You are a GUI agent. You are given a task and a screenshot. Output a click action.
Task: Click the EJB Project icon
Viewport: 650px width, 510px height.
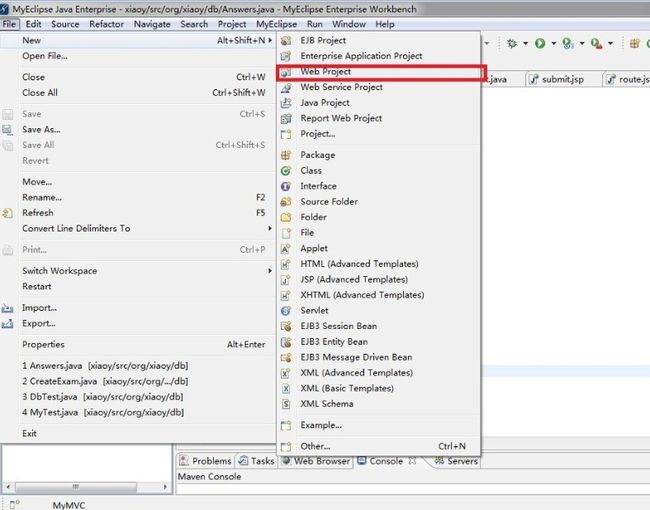coord(286,41)
